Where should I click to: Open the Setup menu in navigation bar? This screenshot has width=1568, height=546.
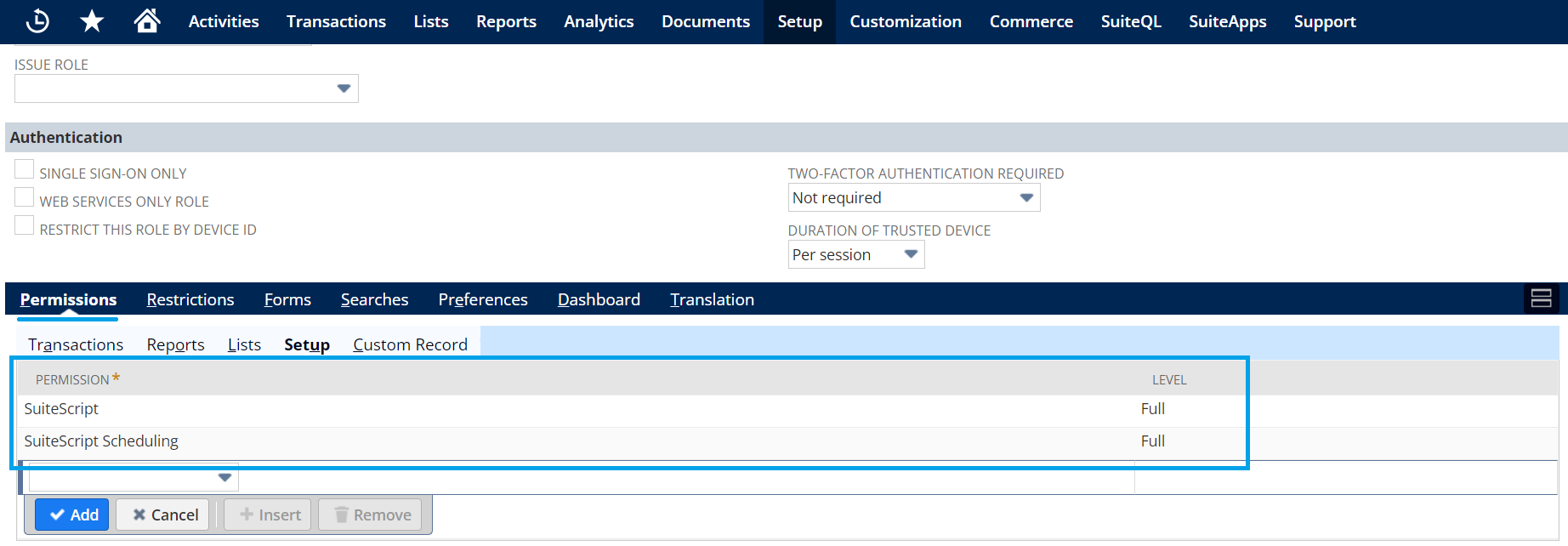click(799, 21)
